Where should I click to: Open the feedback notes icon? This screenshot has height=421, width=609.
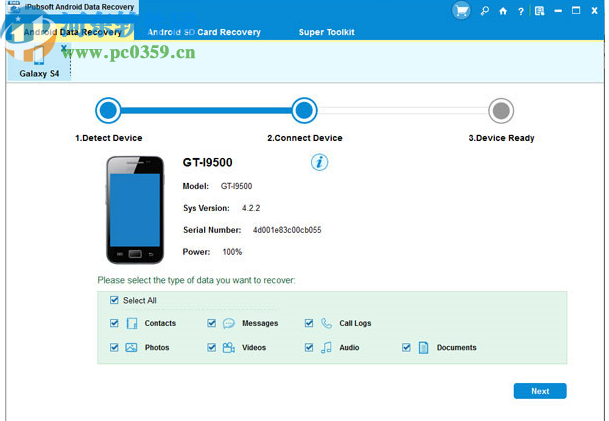[x=539, y=11]
